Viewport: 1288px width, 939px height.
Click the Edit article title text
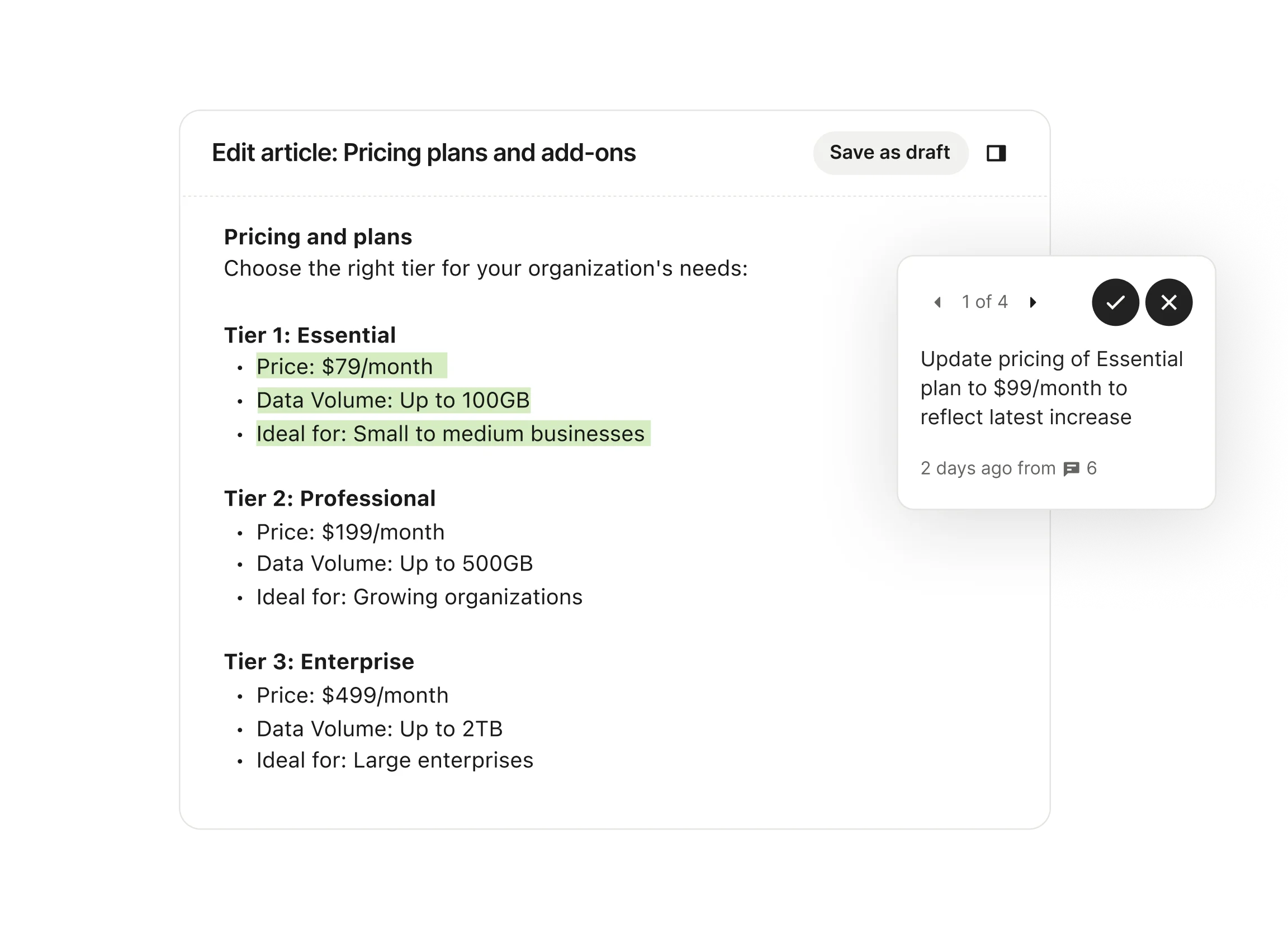pyautogui.click(x=423, y=153)
